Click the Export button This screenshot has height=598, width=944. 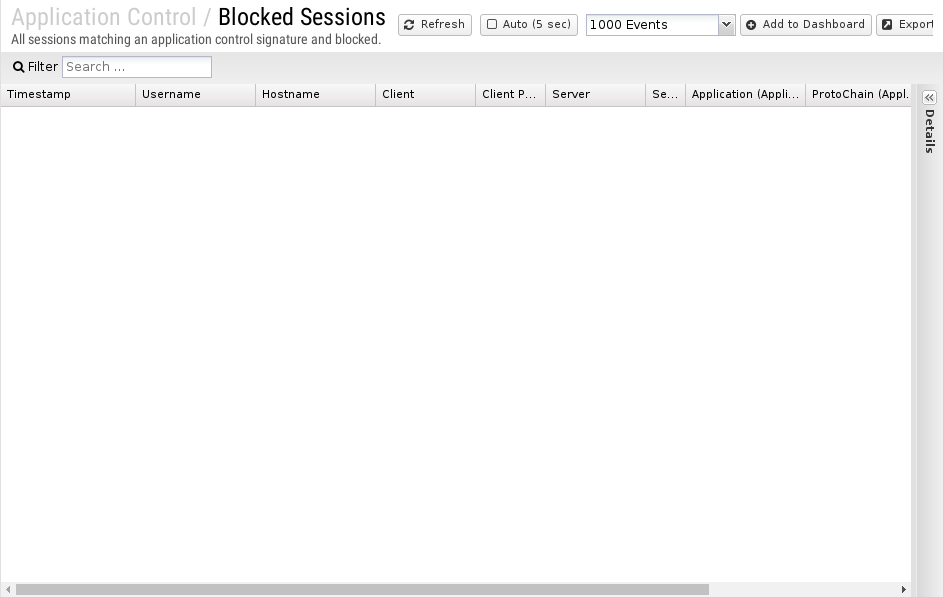(906, 25)
